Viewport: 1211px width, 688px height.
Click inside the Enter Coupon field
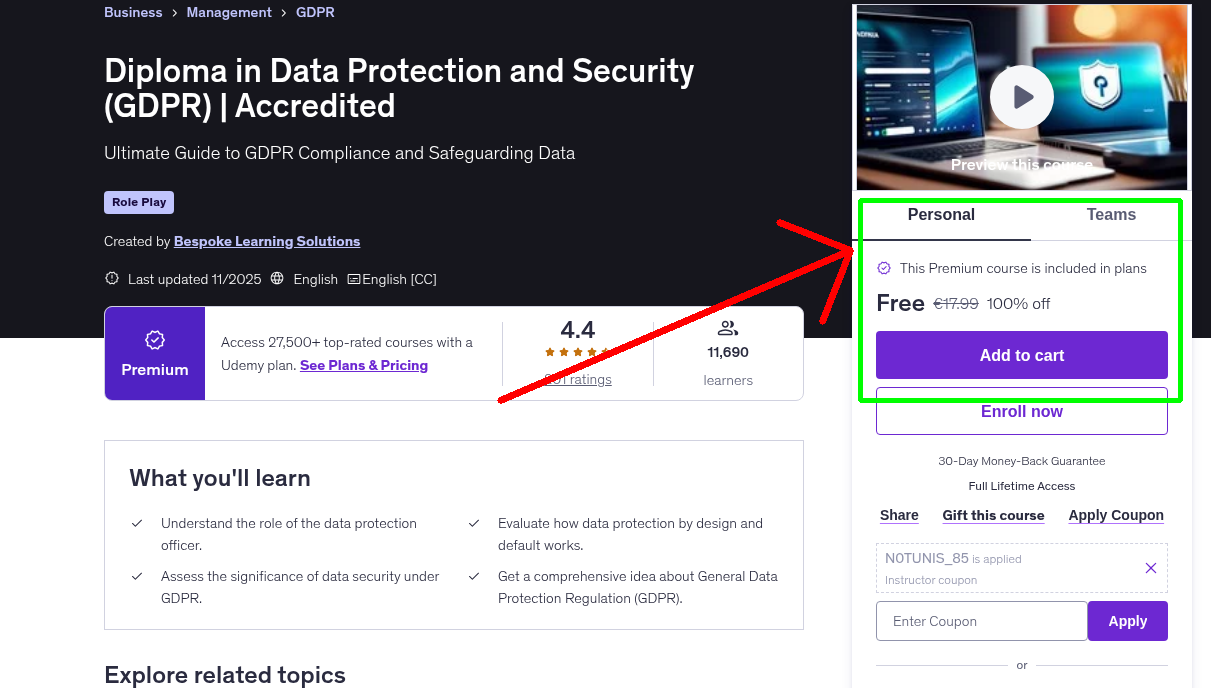tap(980, 620)
